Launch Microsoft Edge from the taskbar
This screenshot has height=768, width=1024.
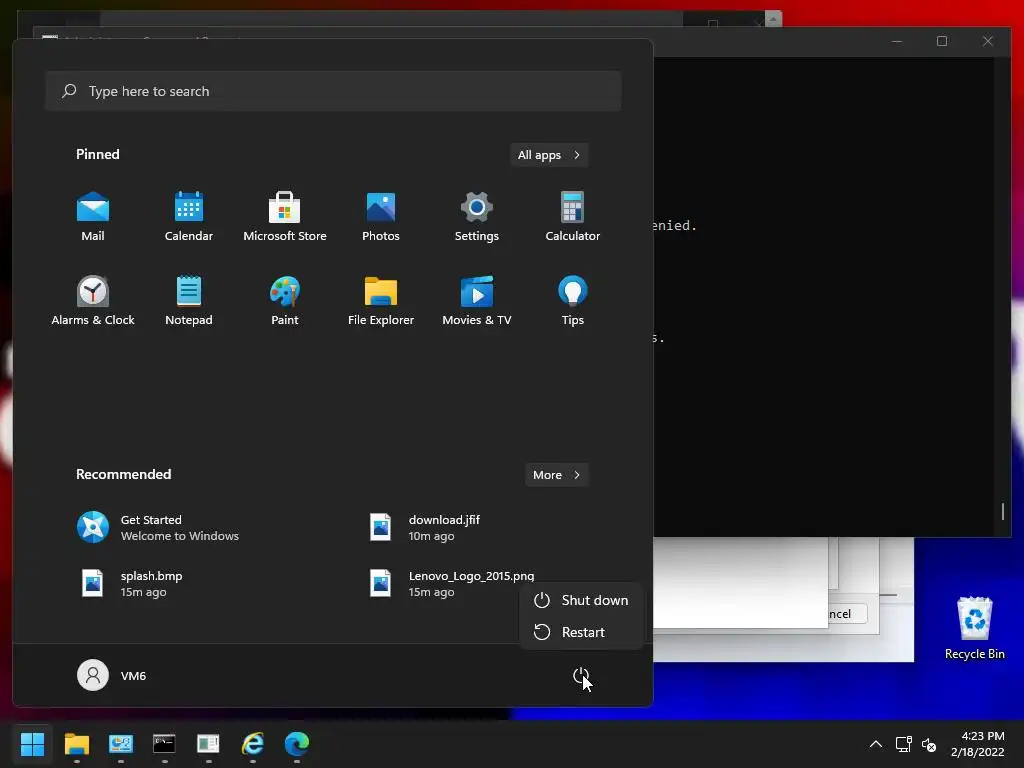tap(296, 744)
